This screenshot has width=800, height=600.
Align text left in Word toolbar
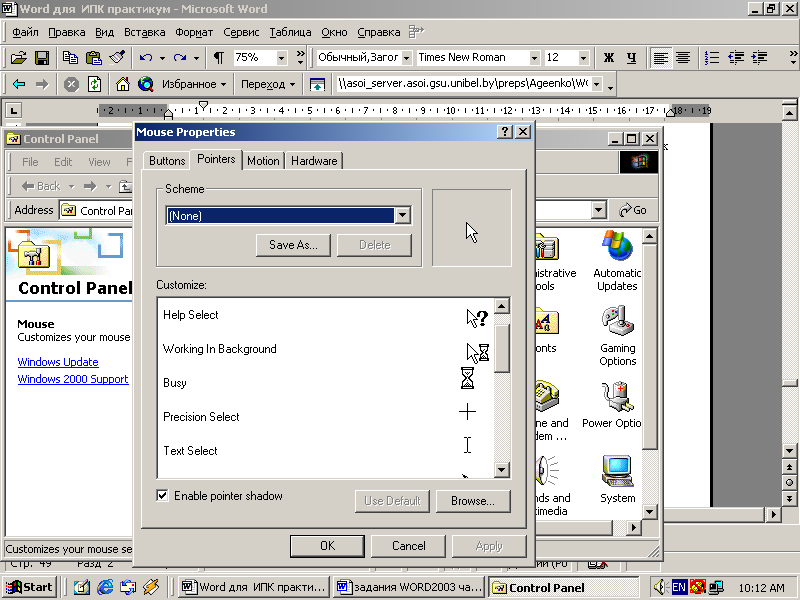click(661, 58)
